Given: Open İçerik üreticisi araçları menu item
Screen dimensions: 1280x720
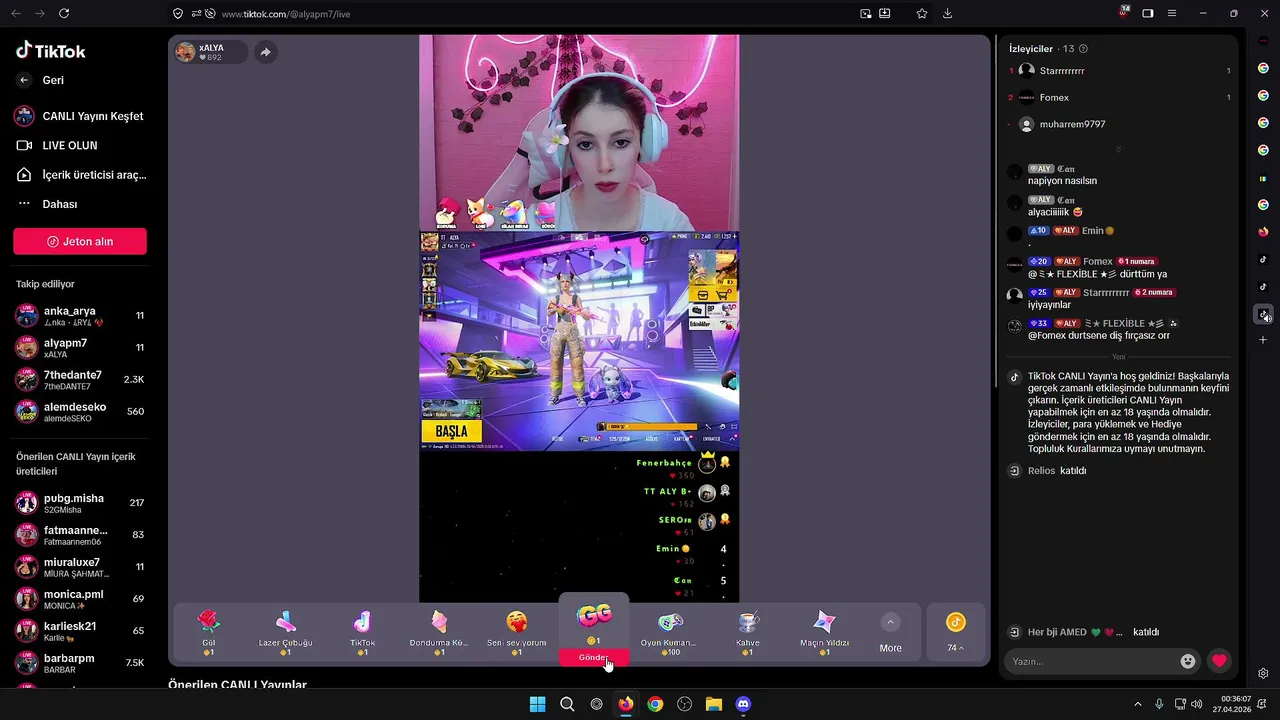Looking at the screenshot, I should pyautogui.click(x=80, y=175).
